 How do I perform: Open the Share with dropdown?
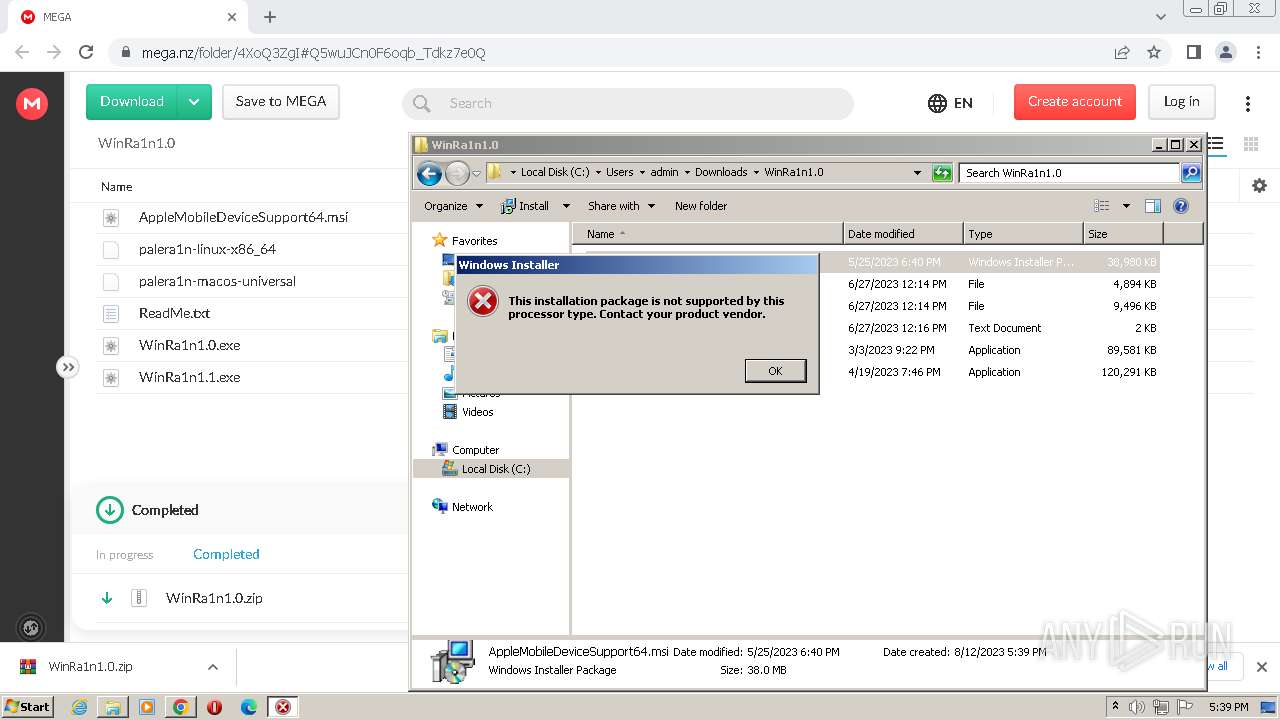pos(621,206)
